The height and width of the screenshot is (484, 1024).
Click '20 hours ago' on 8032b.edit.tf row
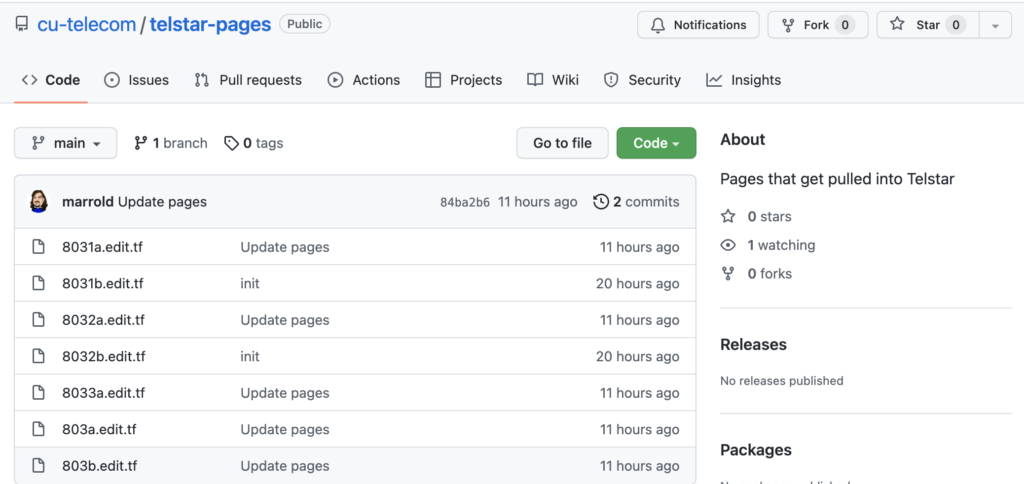(x=637, y=357)
